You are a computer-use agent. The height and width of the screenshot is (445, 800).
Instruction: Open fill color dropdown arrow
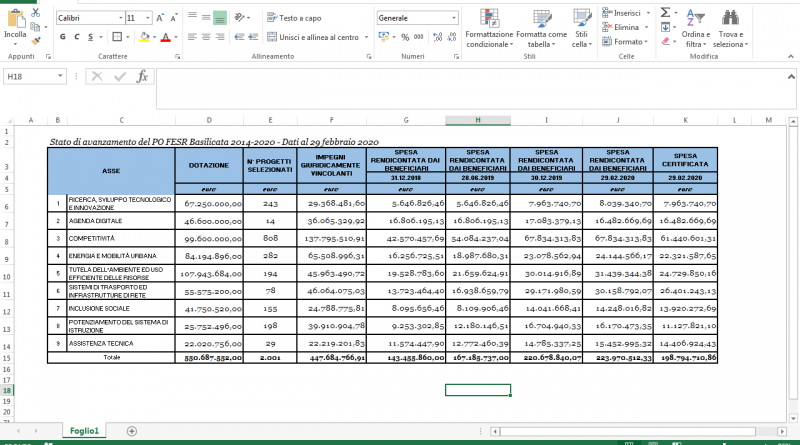pos(154,37)
